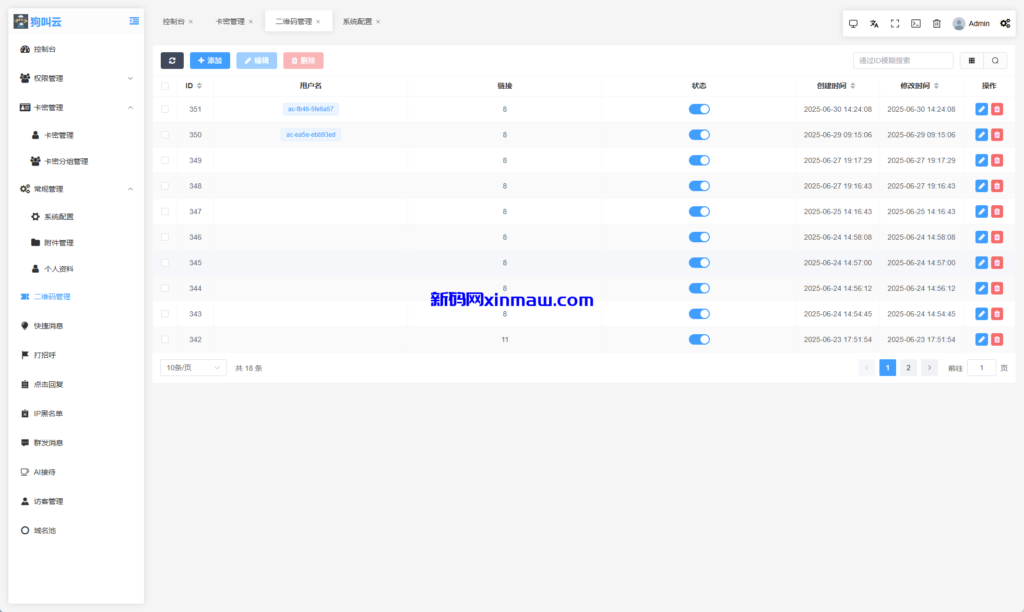Switch to the 系统配置 tab
Viewport: 1024px width, 612px height.
click(357, 21)
